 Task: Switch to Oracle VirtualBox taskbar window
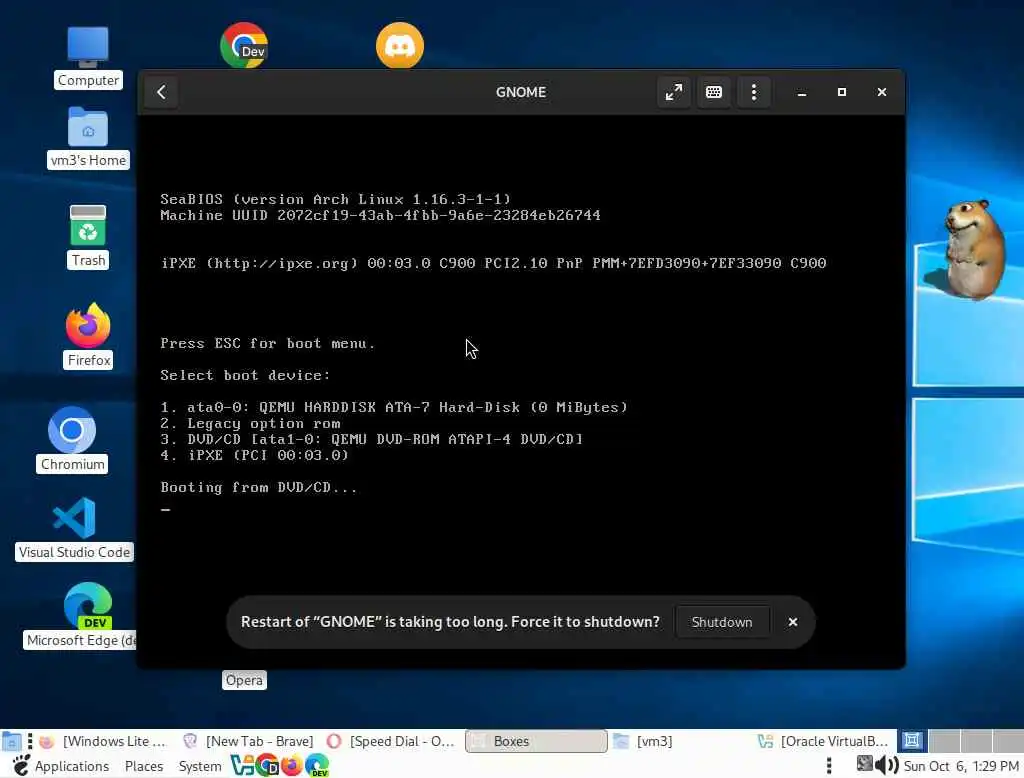tap(823, 741)
